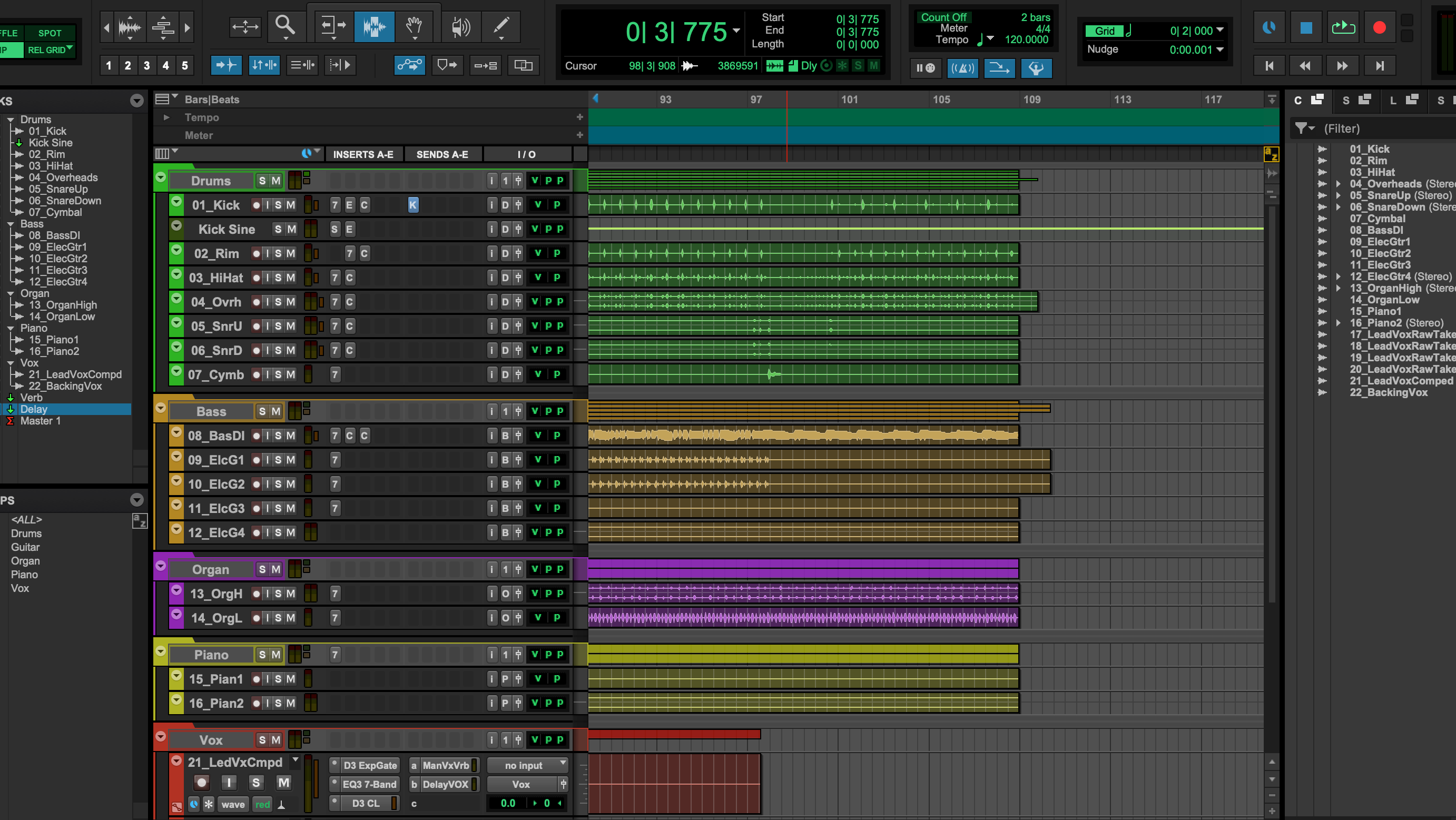The height and width of the screenshot is (820, 1456).
Task: Open the D3 ExpGate insert plugin
Action: 370,766
